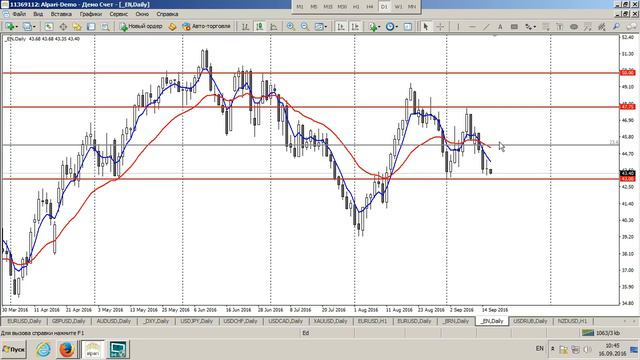Open the Вставка menu
The height and width of the screenshot is (360, 640).
61,14
